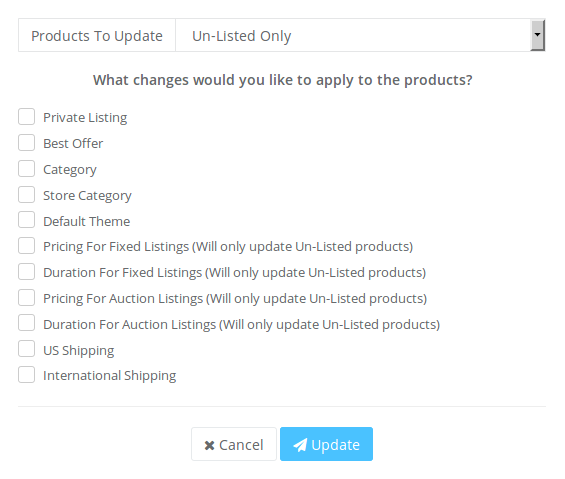Click the Update button
This screenshot has height=479, width=565.
(x=326, y=444)
